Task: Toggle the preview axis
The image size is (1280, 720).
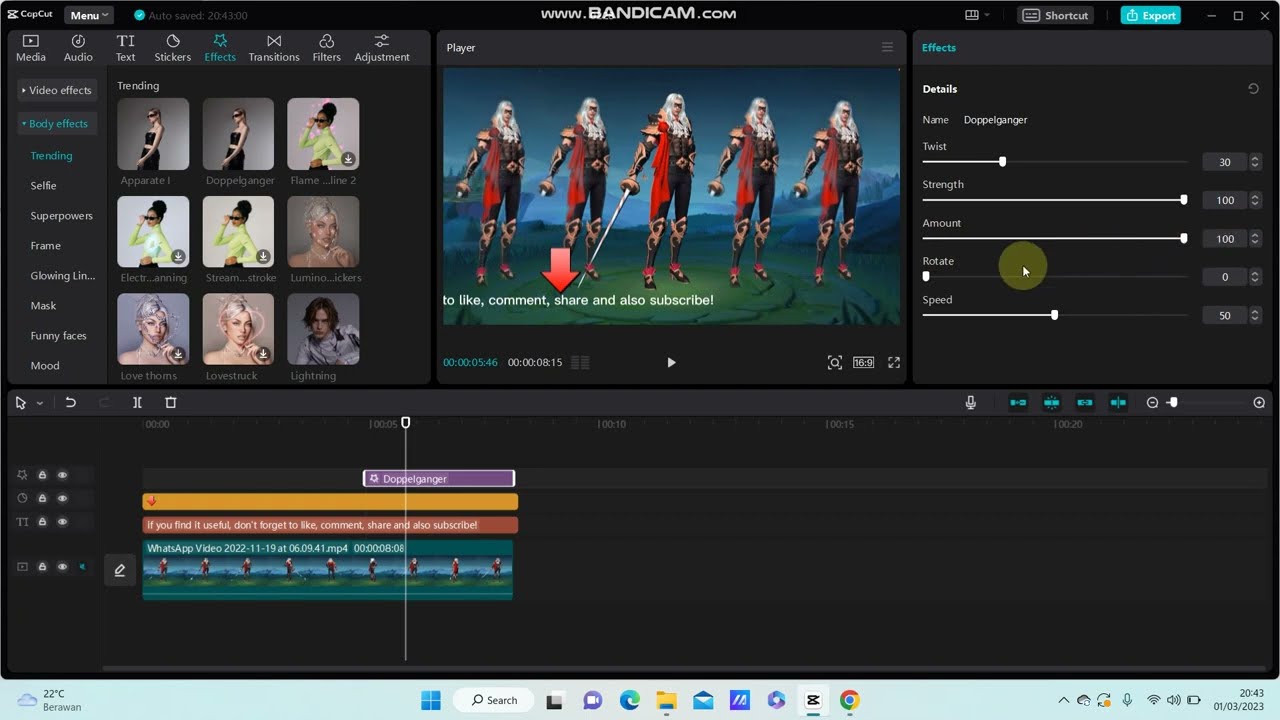Action: (1118, 402)
